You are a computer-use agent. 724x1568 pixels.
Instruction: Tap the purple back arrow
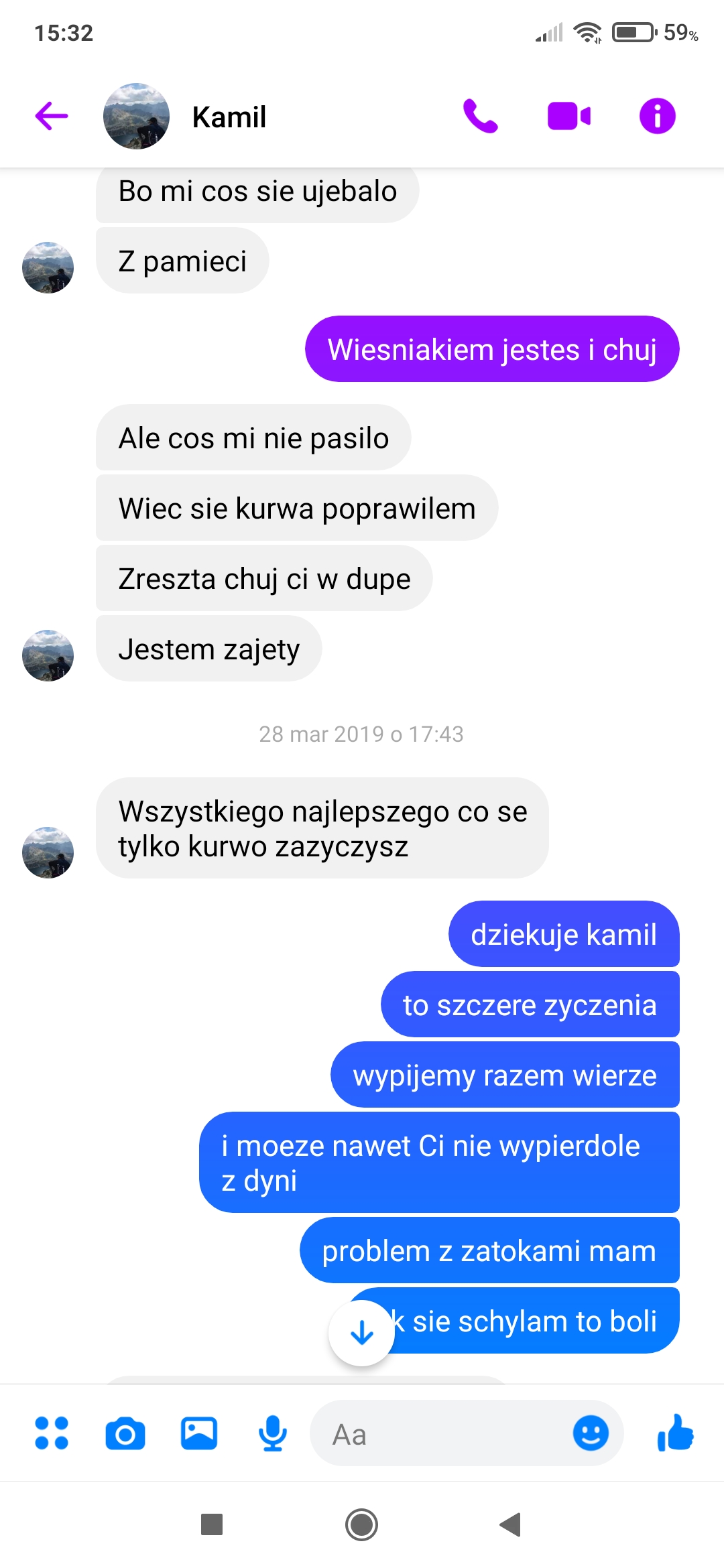52,116
